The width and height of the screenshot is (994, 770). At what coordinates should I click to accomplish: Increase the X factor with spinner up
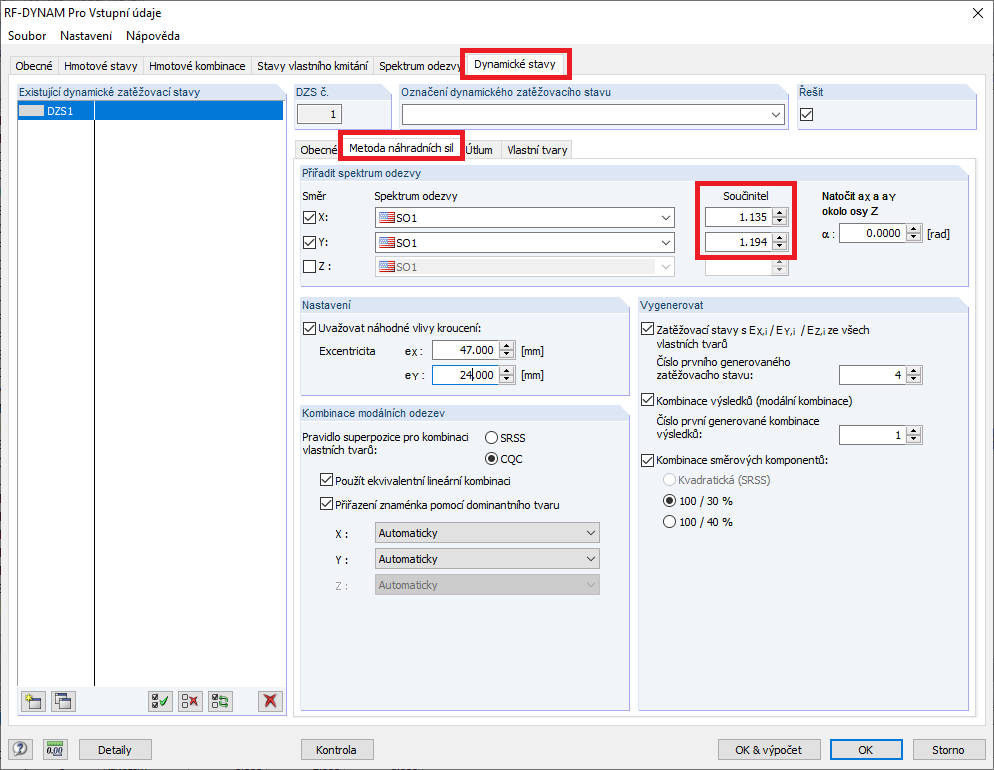(x=780, y=213)
